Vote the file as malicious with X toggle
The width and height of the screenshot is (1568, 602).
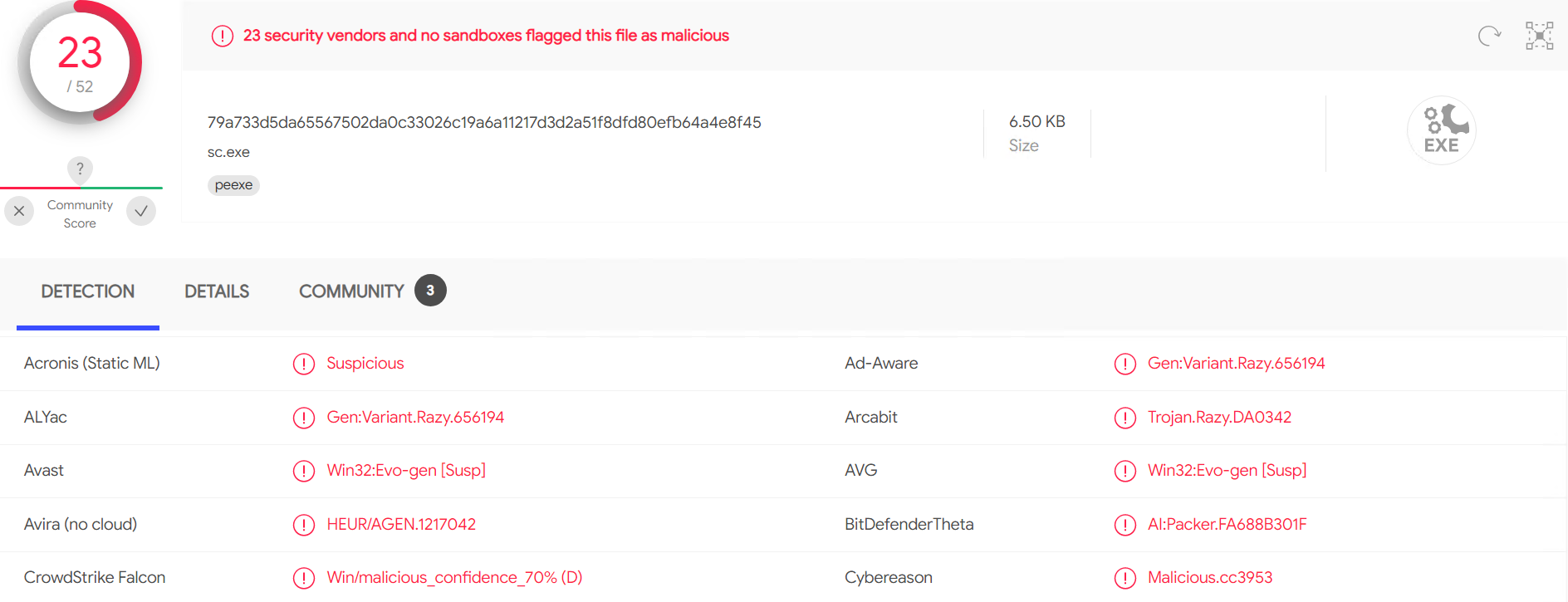point(19,211)
